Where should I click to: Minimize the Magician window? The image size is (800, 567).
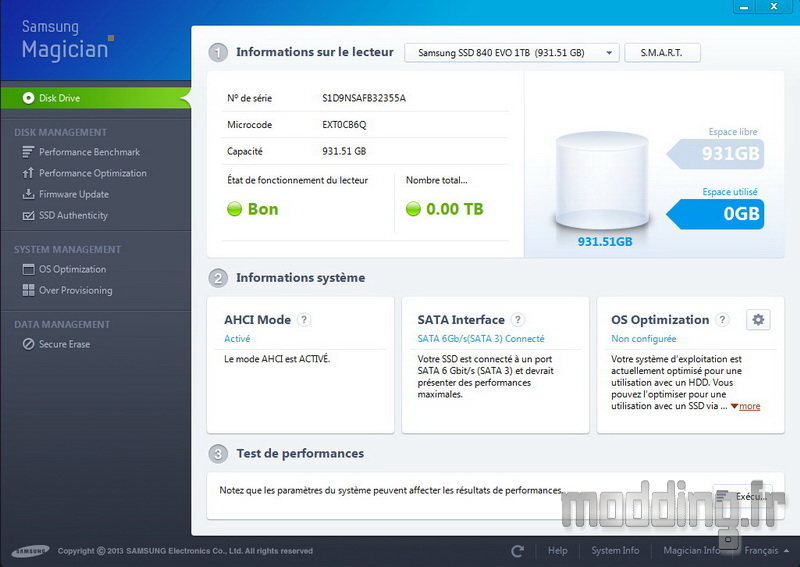pos(744,7)
